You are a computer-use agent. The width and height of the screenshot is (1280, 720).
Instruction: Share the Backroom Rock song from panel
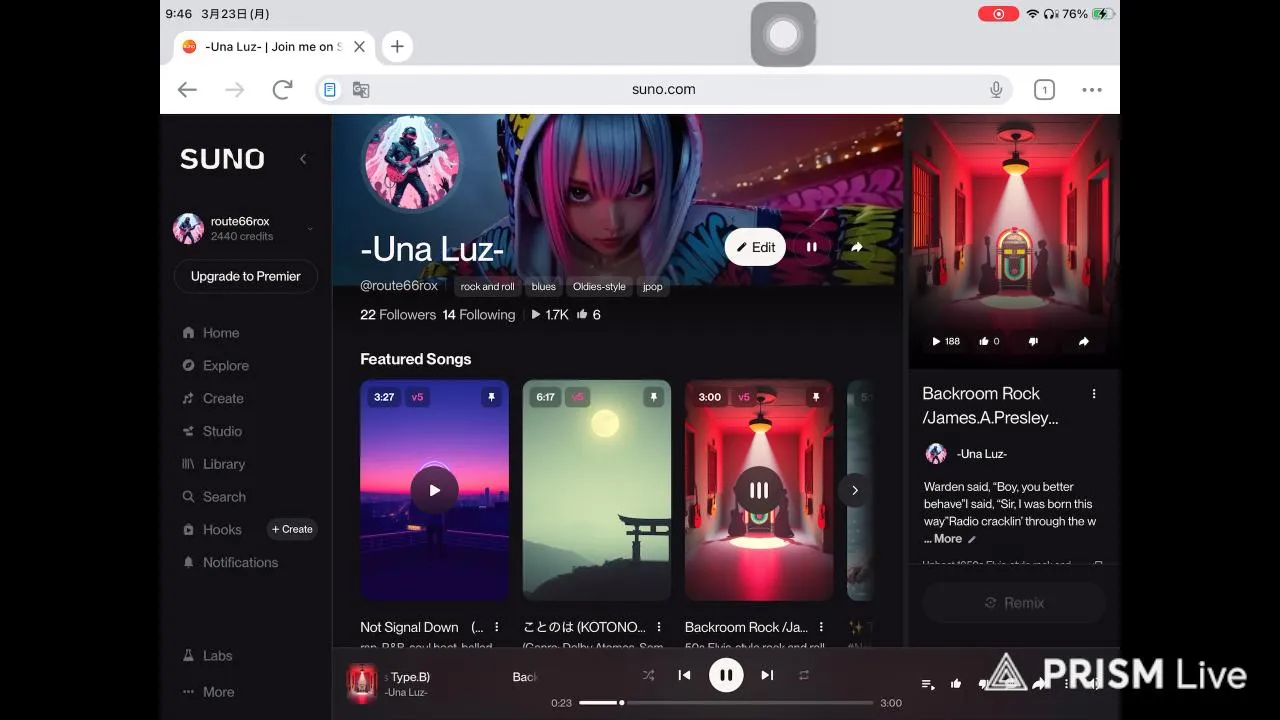tap(1083, 341)
